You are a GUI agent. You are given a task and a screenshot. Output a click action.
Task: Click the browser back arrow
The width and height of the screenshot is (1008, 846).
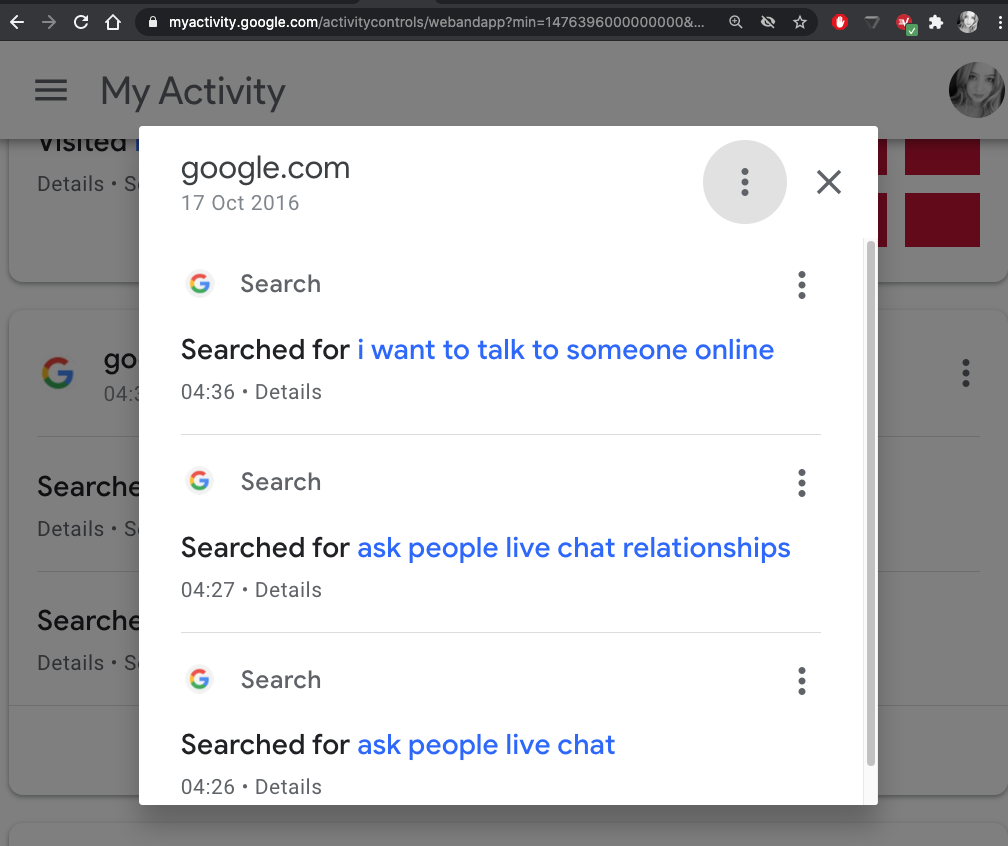(x=17, y=21)
